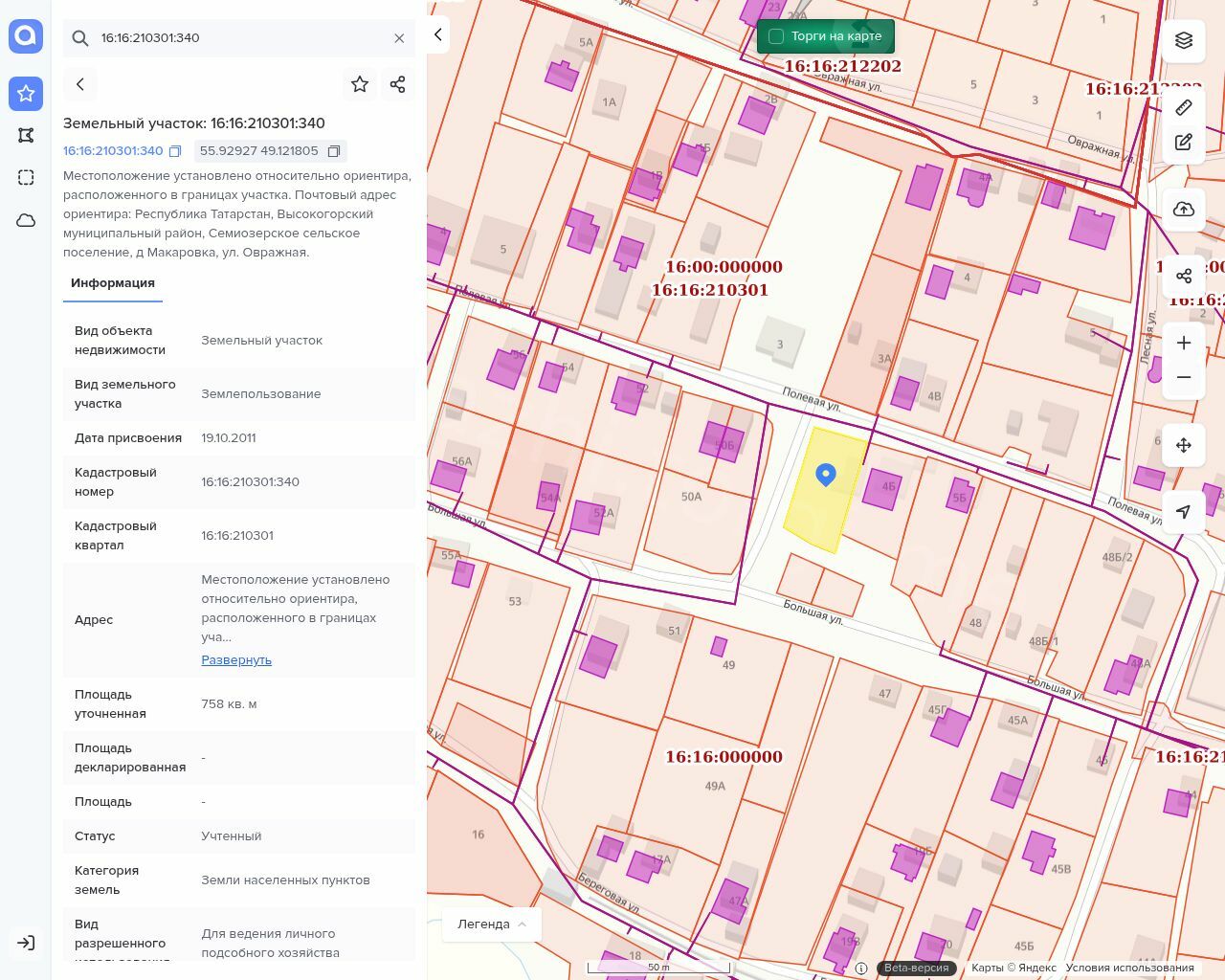Open the map layers panel

pos(1184,40)
